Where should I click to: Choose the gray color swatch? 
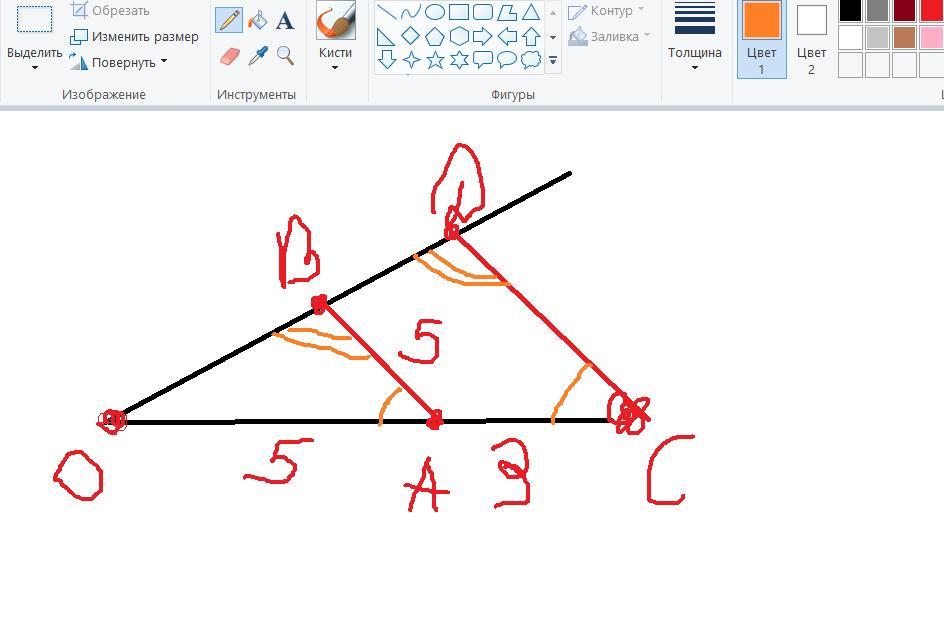pyautogui.click(x=877, y=10)
